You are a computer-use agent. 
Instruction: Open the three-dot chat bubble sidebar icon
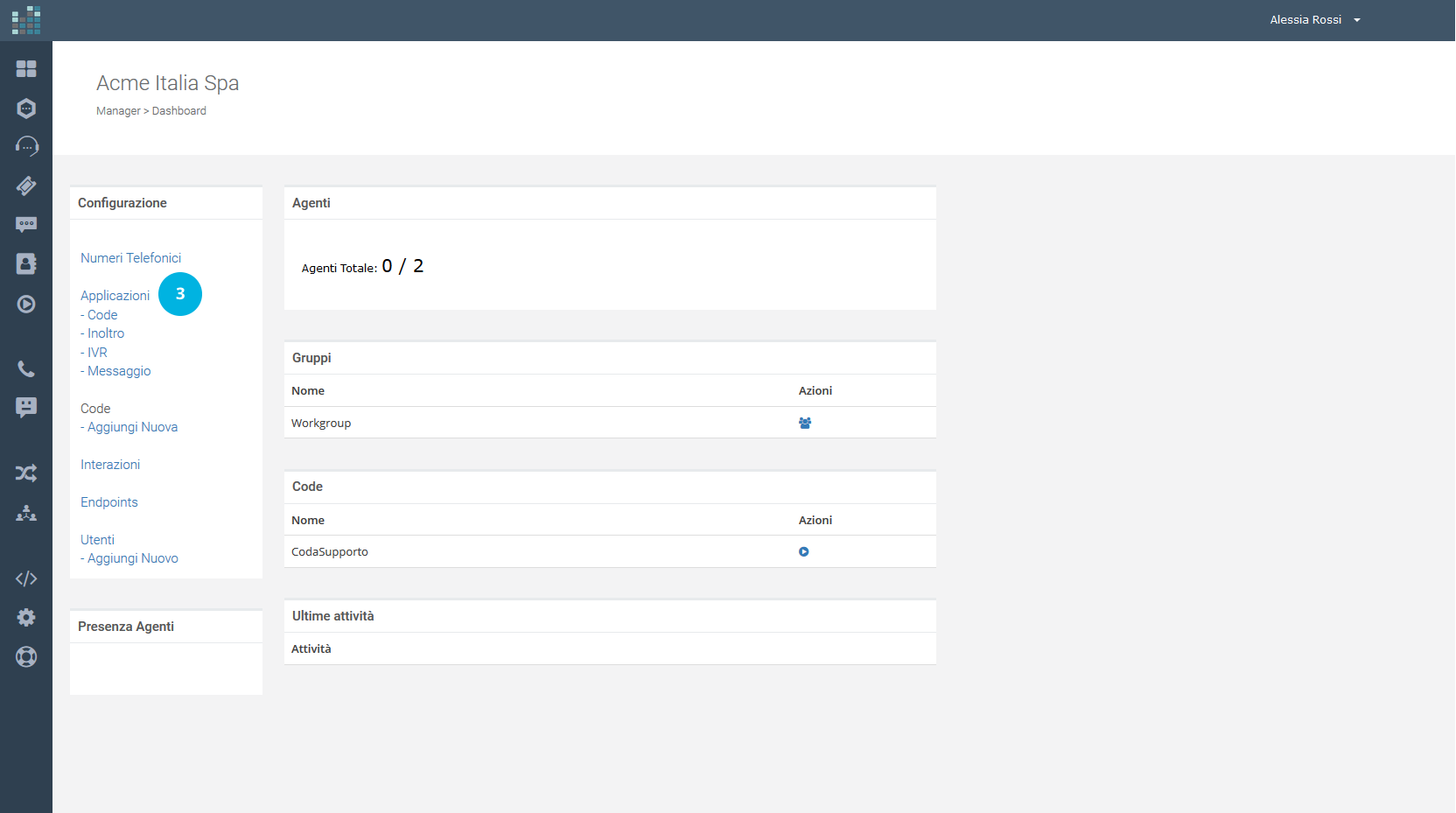pyautogui.click(x=26, y=224)
